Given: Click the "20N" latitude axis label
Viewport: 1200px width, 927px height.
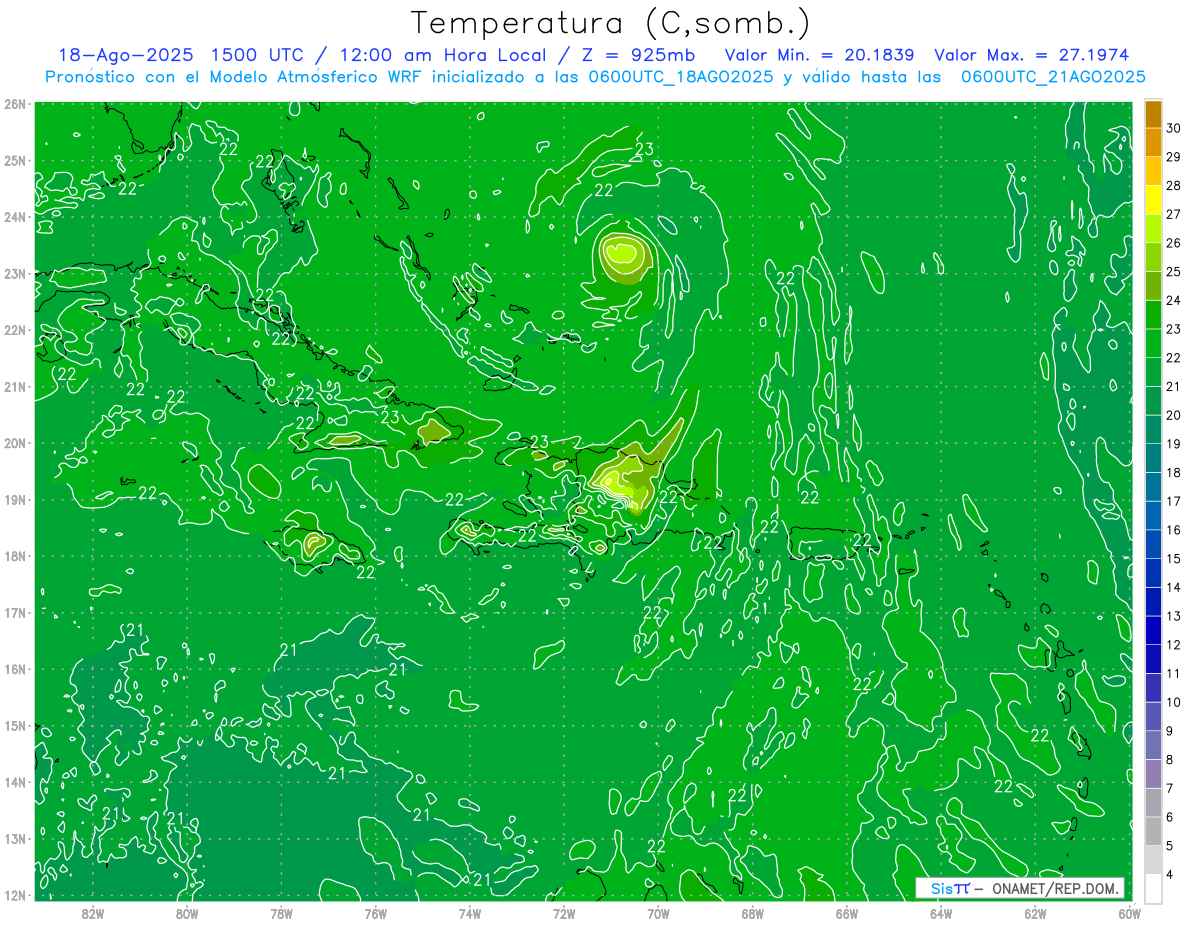Looking at the screenshot, I should point(15,443).
